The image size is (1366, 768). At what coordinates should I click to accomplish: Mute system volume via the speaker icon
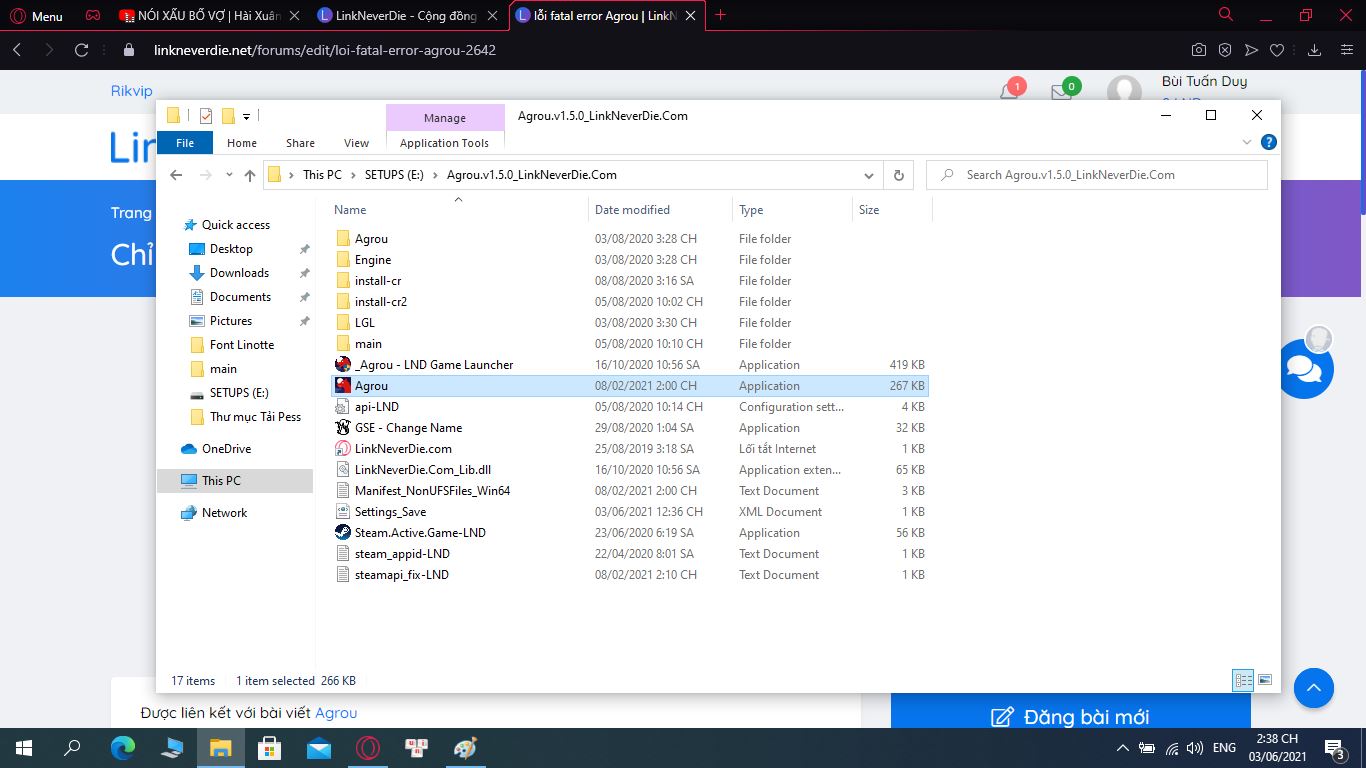coord(1194,748)
